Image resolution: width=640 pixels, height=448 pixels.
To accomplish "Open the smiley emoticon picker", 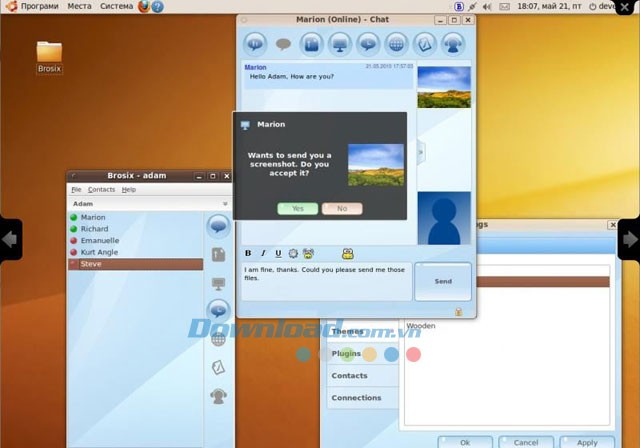I will [308, 253].
